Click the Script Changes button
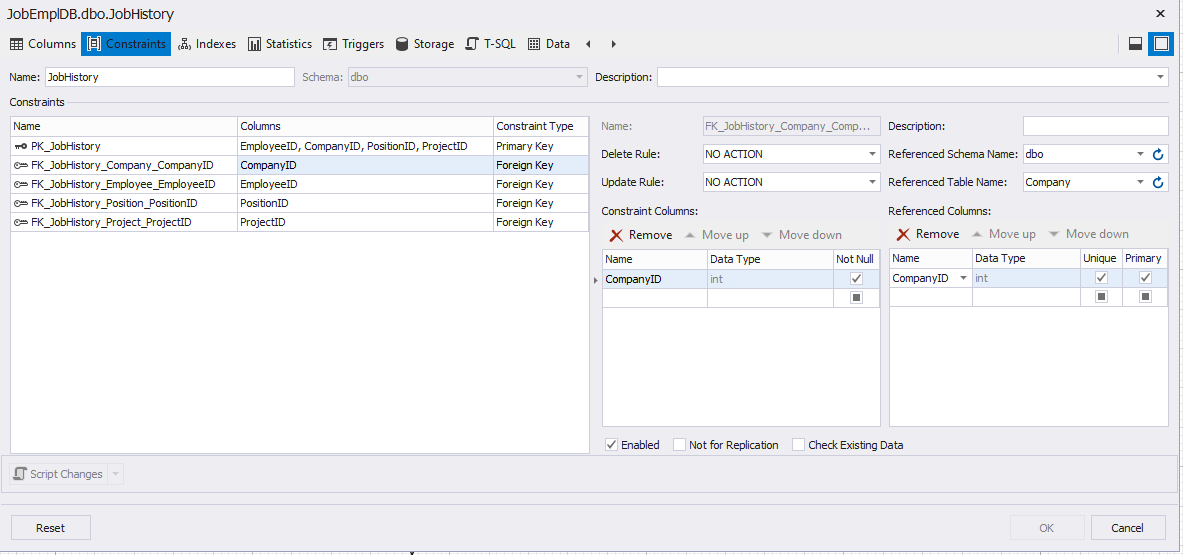The height and width of the screenshot is (555, 1183). 59,474
